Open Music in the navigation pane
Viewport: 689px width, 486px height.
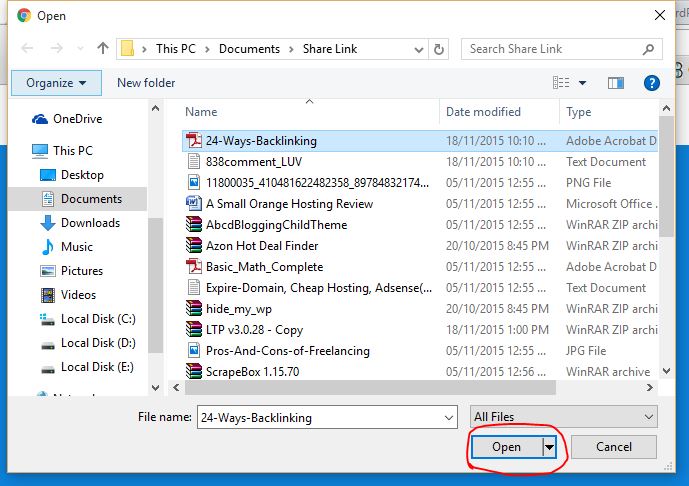[67, 247]
